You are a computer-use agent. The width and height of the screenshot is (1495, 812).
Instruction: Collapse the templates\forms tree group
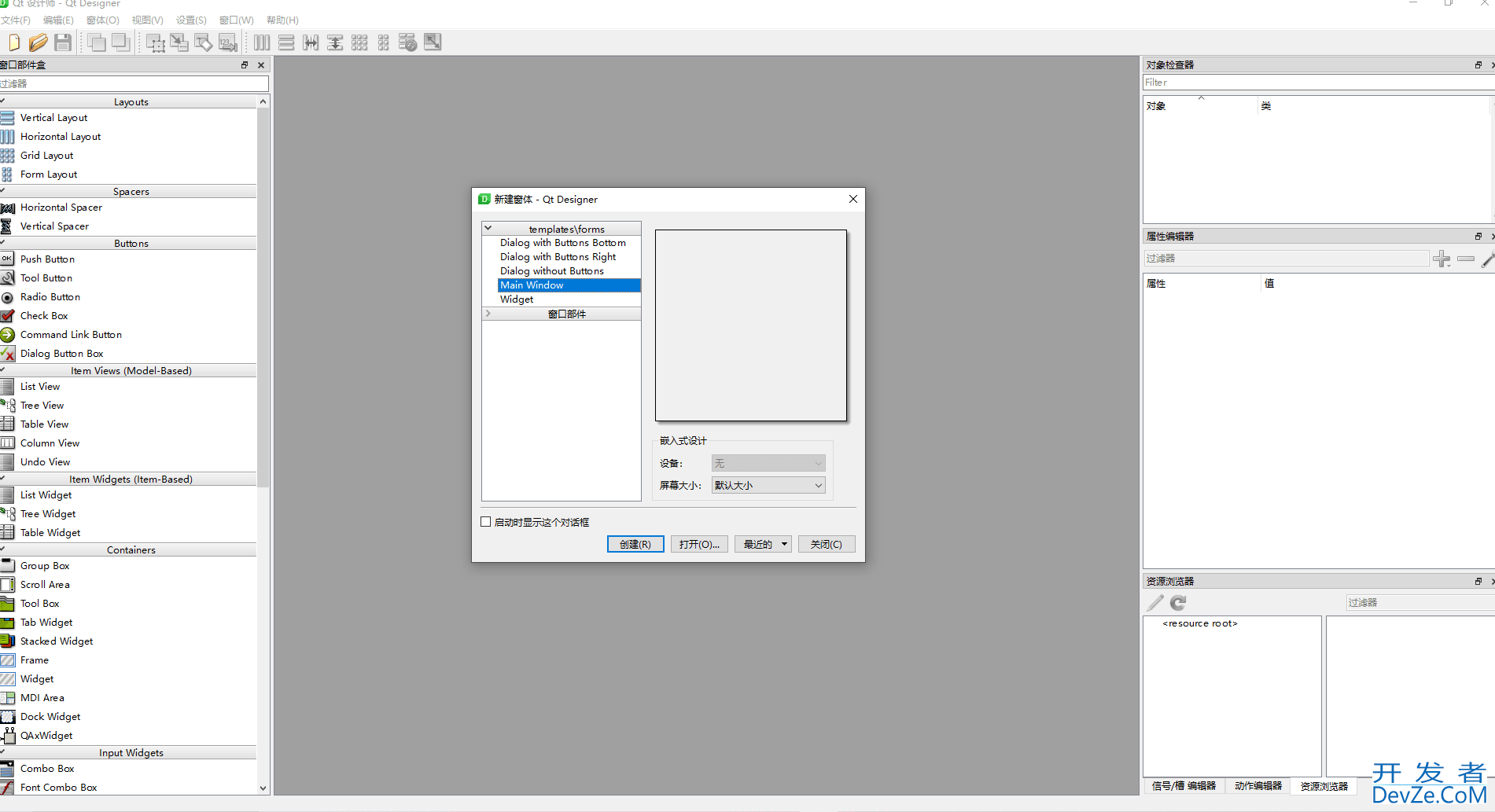(x=488, y=229)
